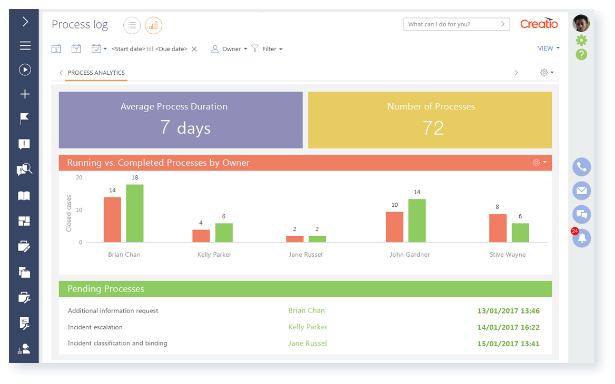Click the Creatio logo
Image resolution: width=615 pixels, height=384 pixels.
pyautogui.click(x=539, y=24)
